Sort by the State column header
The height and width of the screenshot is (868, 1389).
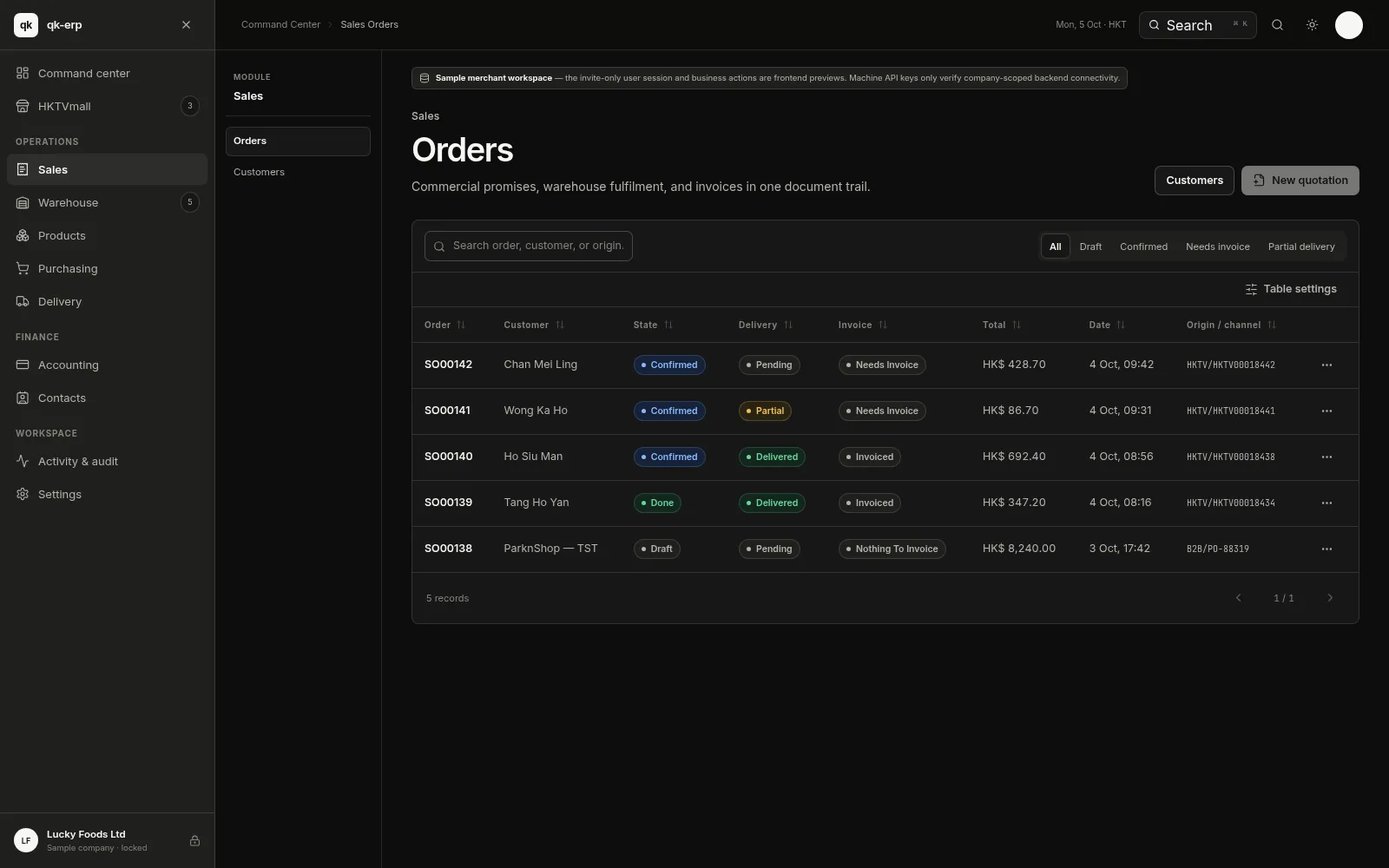point(653,325)
